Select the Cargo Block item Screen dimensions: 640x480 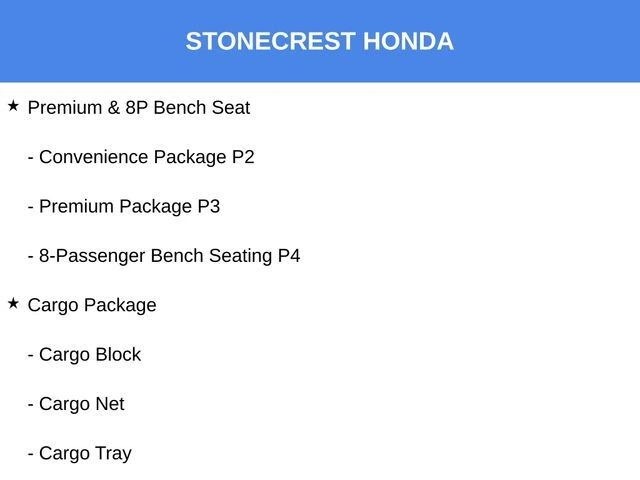[84, 355]
